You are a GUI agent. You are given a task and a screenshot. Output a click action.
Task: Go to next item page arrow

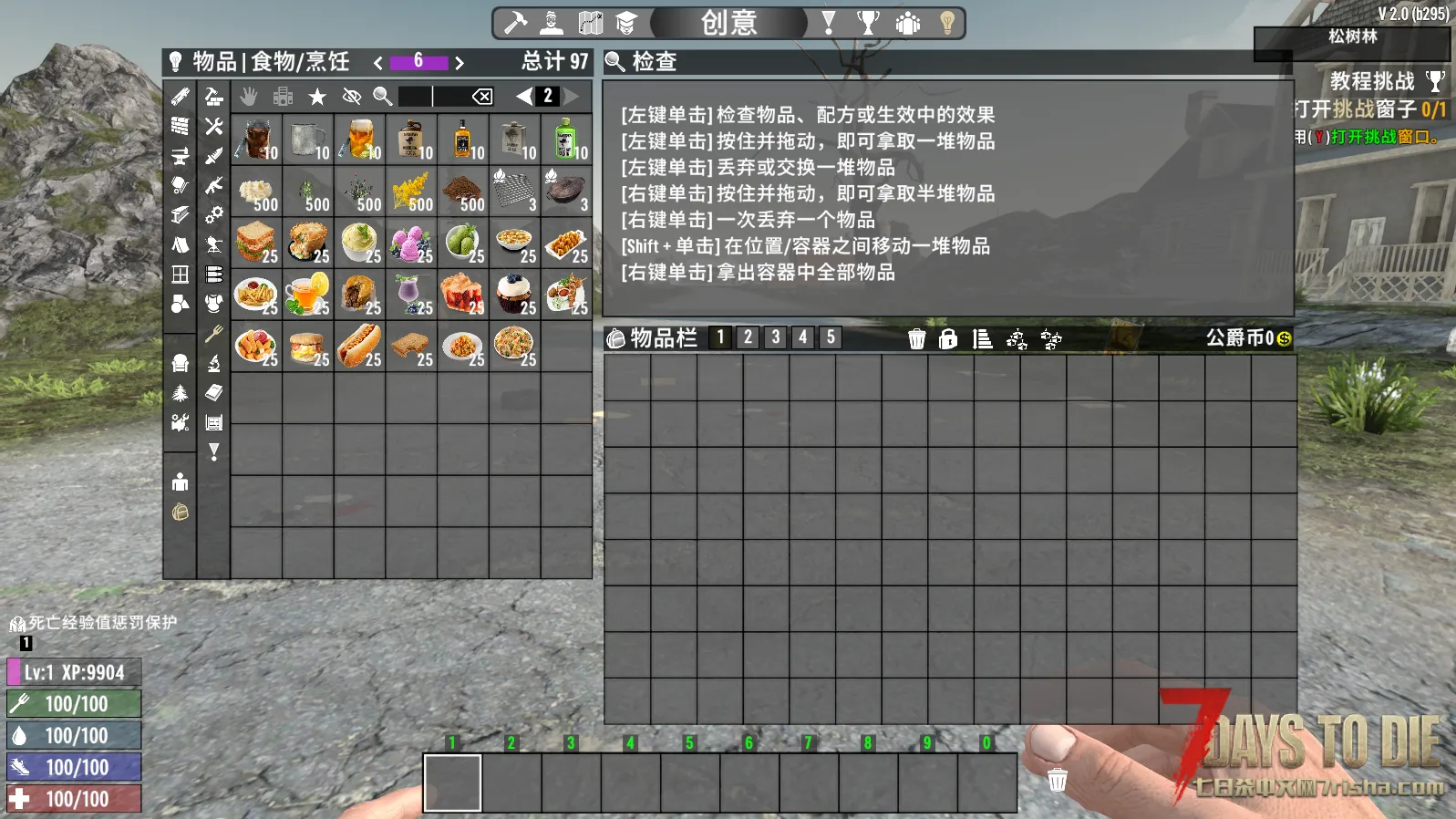(x=572, y=96)
